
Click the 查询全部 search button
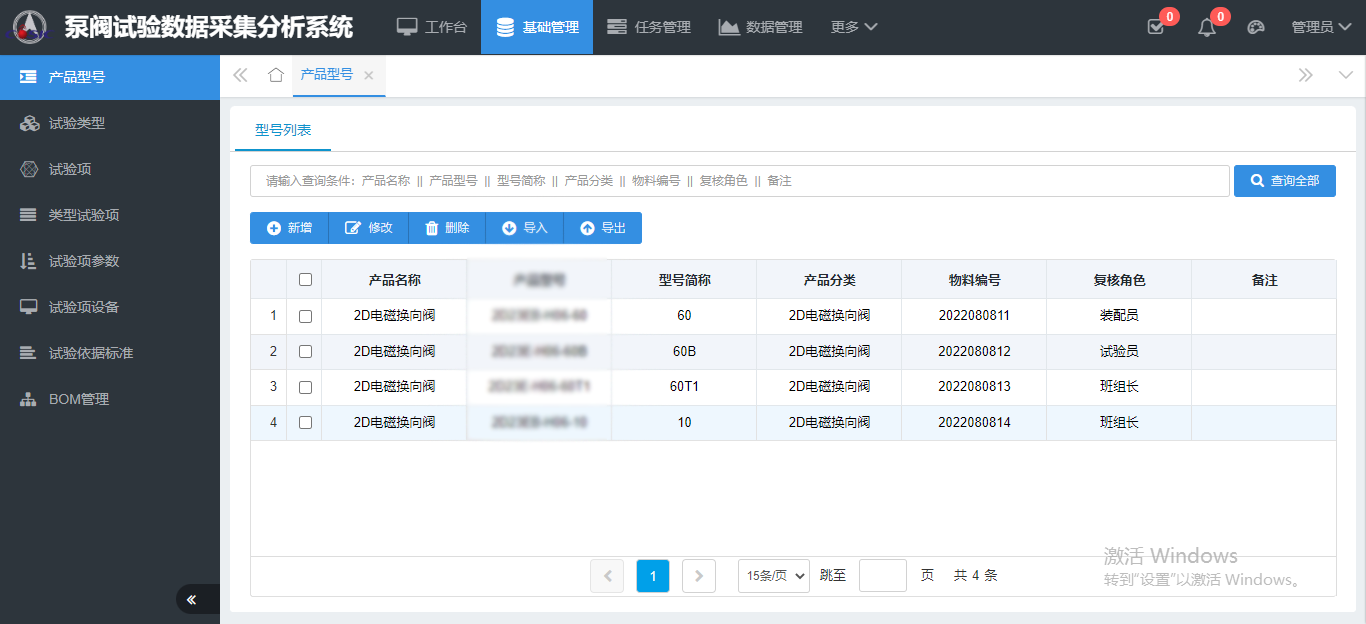pyautogui.click(x=1284, y=181)
